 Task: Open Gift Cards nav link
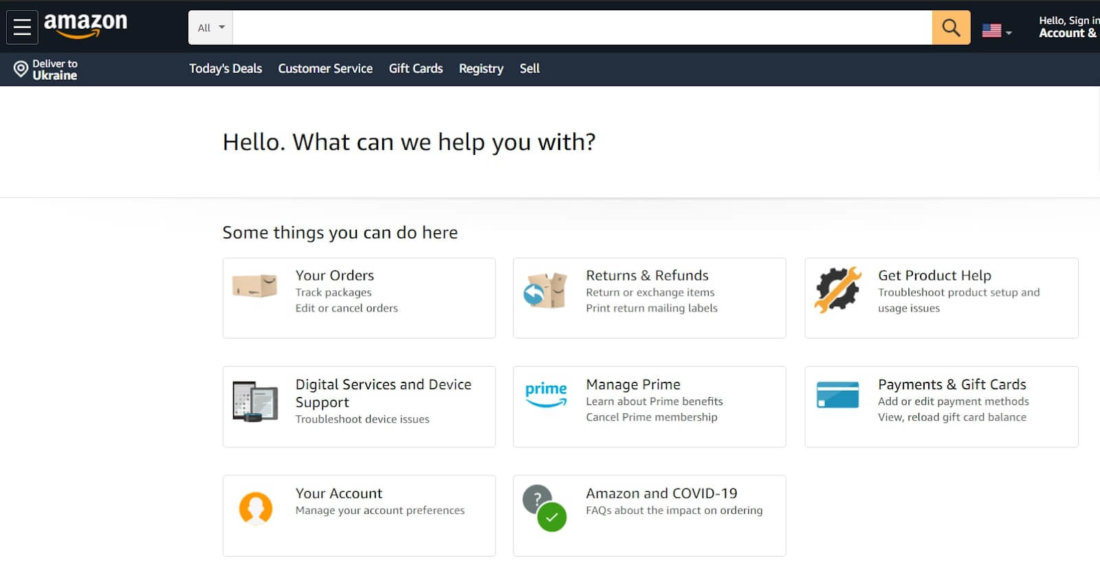pos(415,69)
